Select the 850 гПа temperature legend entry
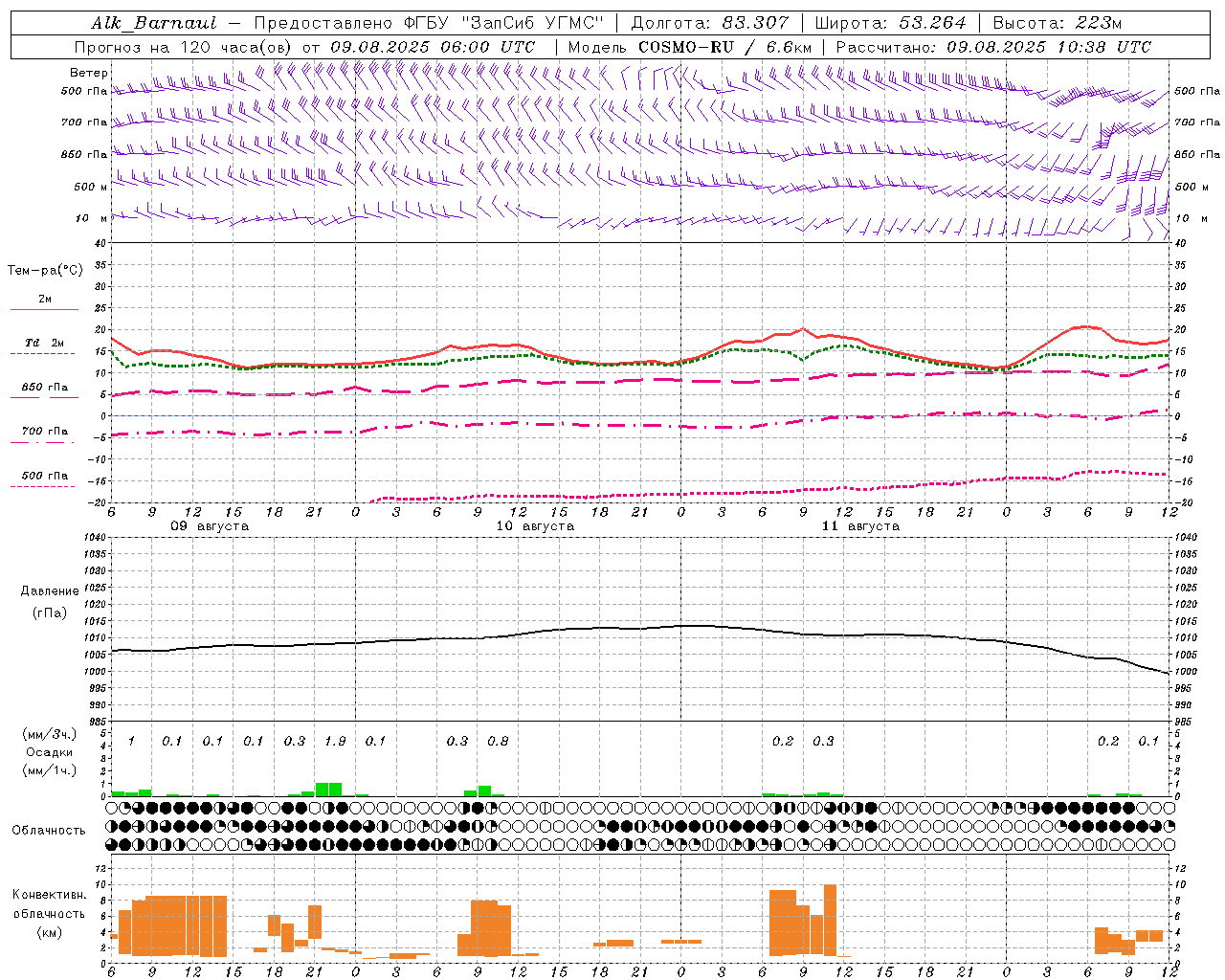1225x980 pixels. click(44, 388)
